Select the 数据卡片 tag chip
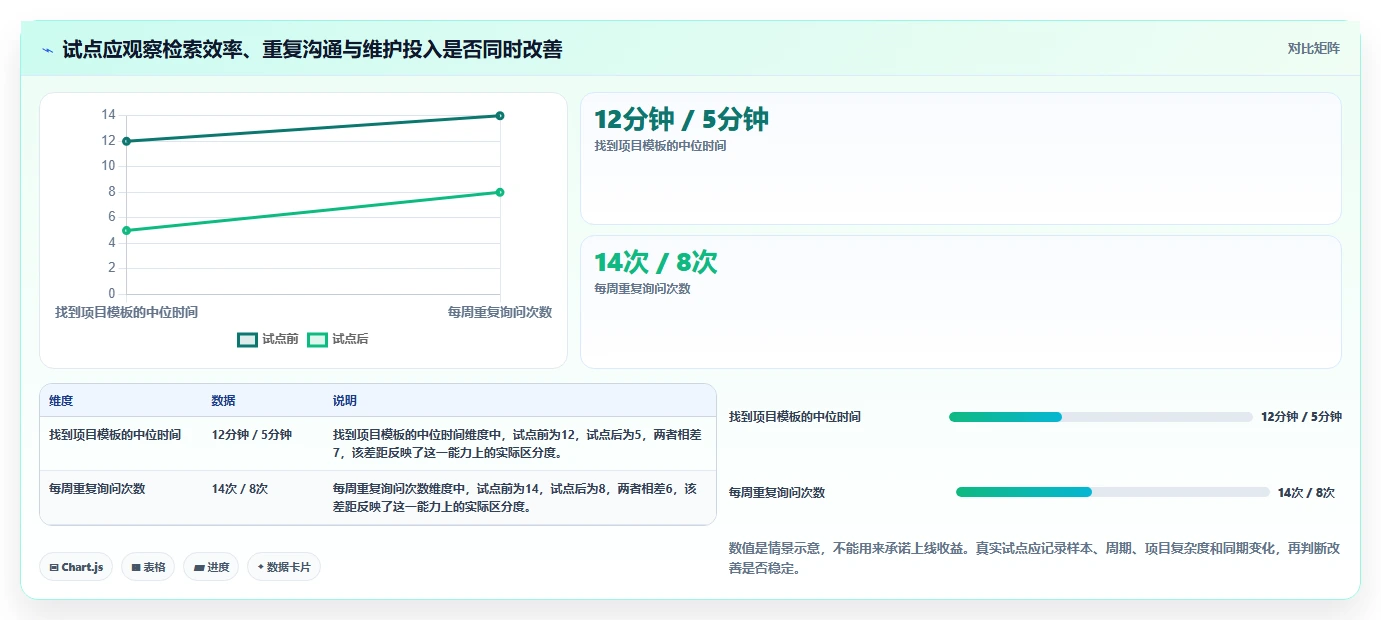Viewport: 1381px width, 620px height. coord(284,567)
